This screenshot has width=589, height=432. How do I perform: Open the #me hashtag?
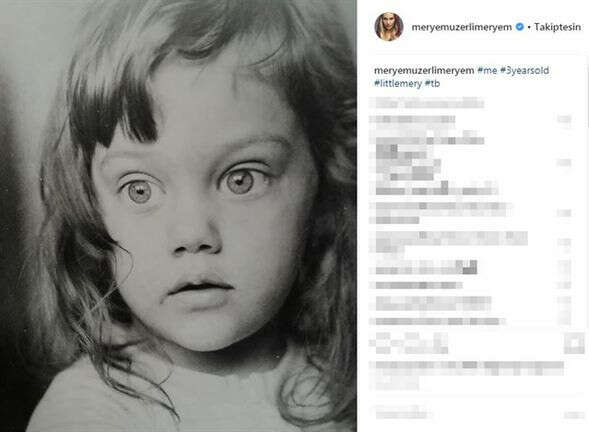tap(487, 70)
